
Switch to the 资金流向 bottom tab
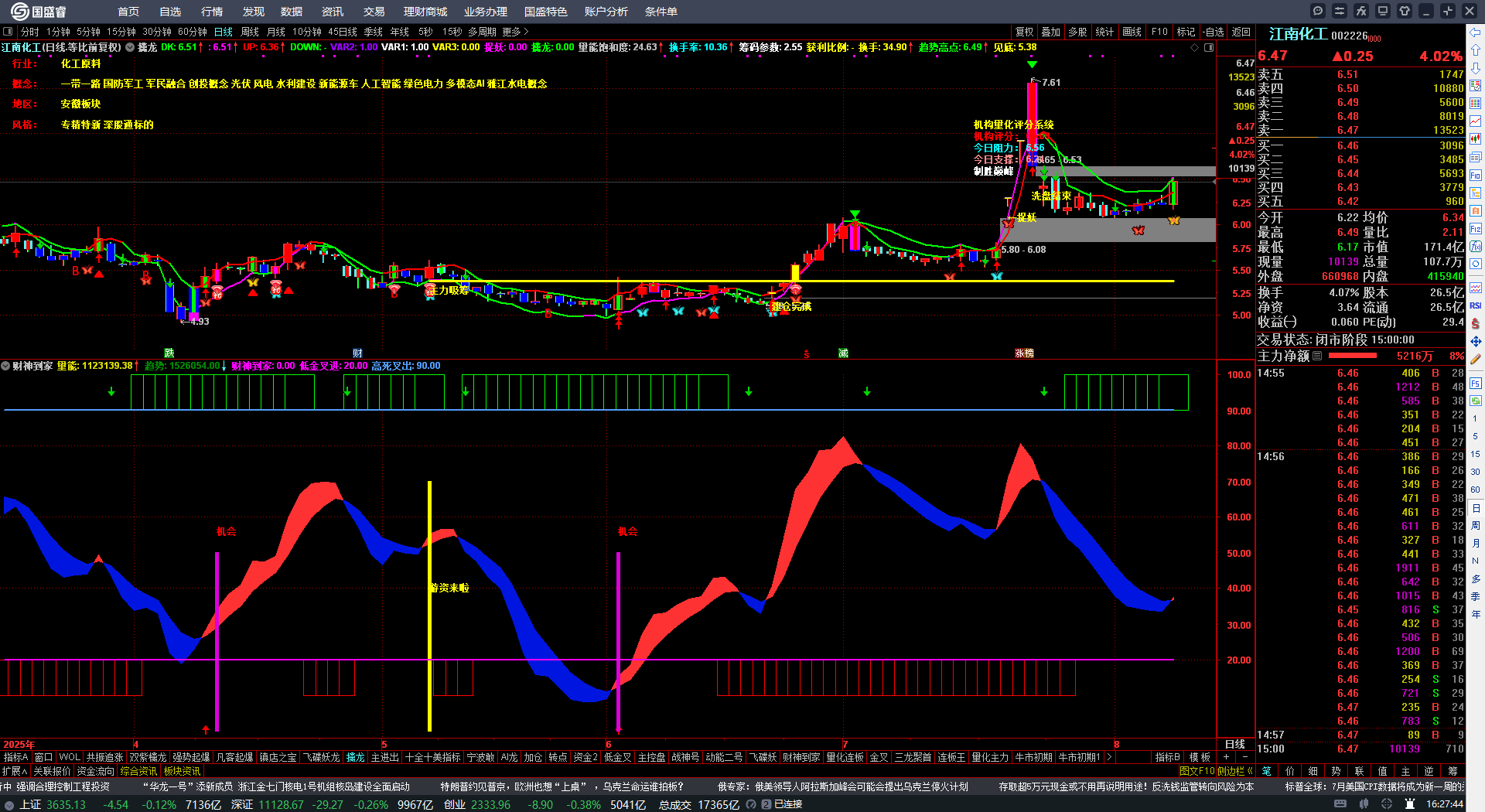[95, 771]
